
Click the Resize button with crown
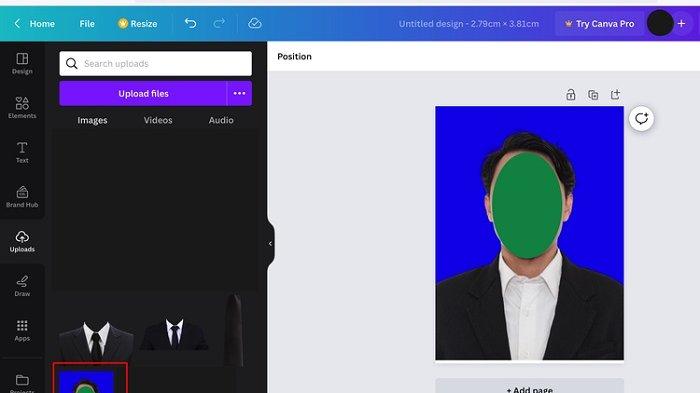(138, 24)
